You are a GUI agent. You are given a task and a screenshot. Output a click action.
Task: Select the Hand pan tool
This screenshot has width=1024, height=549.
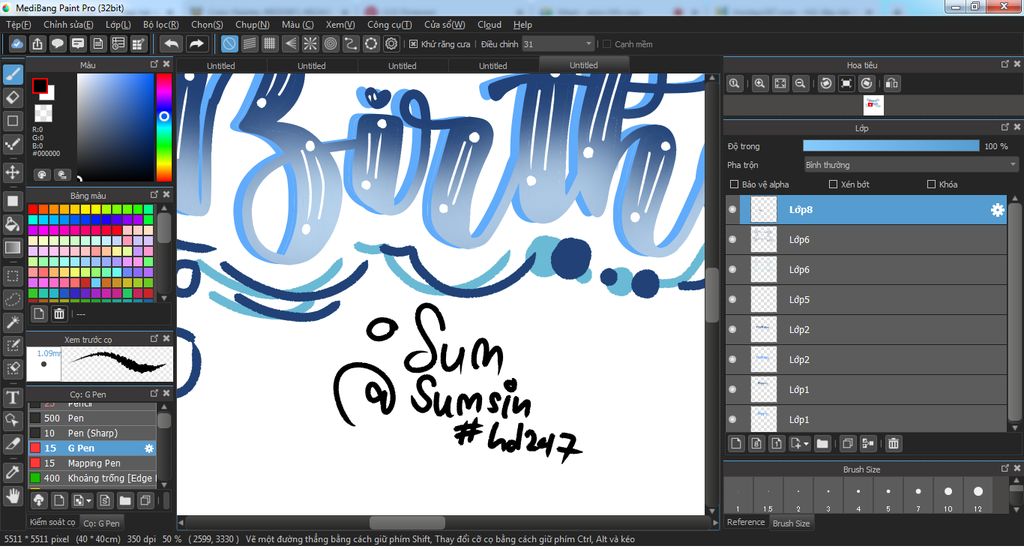[12, 495]
